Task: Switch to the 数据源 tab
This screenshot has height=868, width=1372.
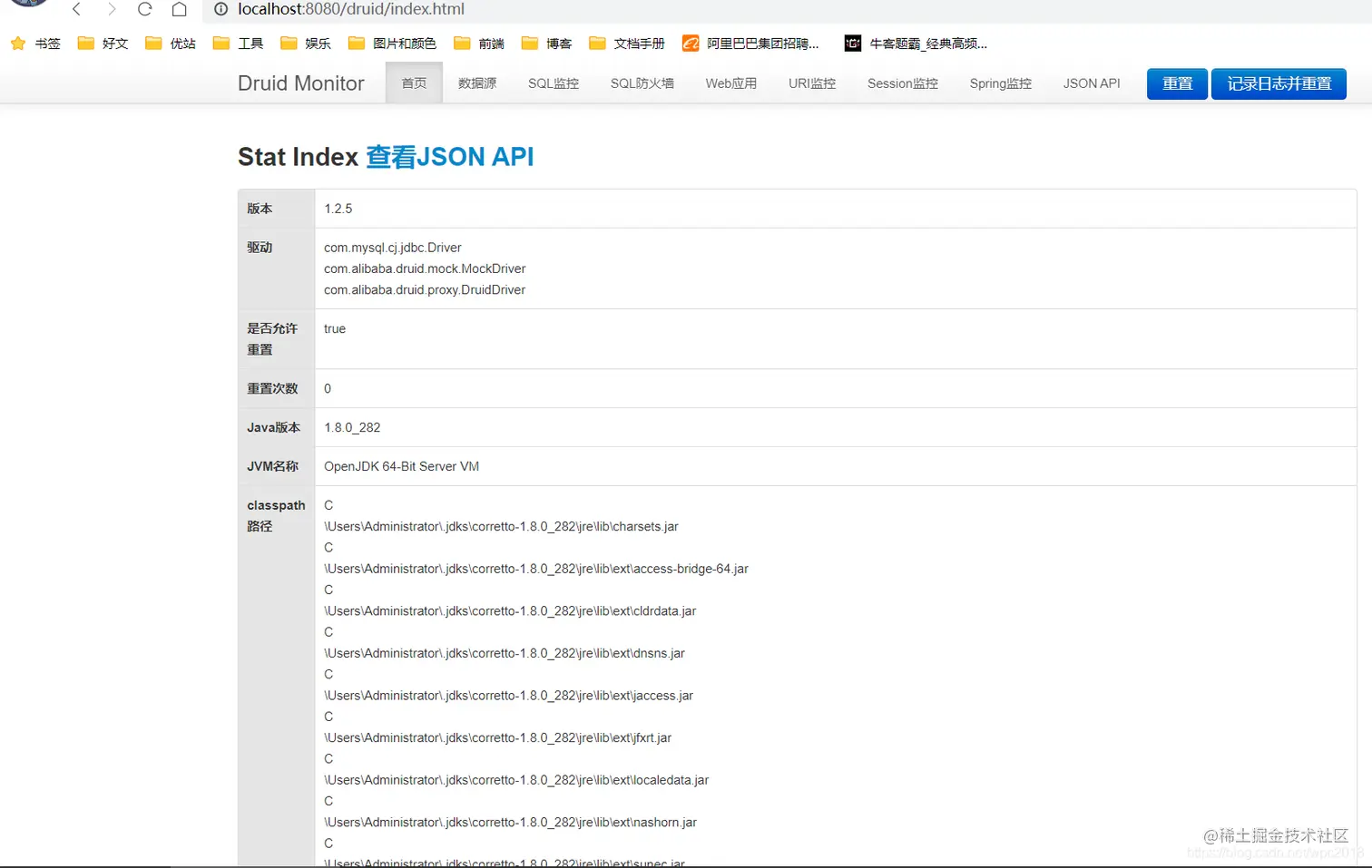Action: tap(477, 83)
